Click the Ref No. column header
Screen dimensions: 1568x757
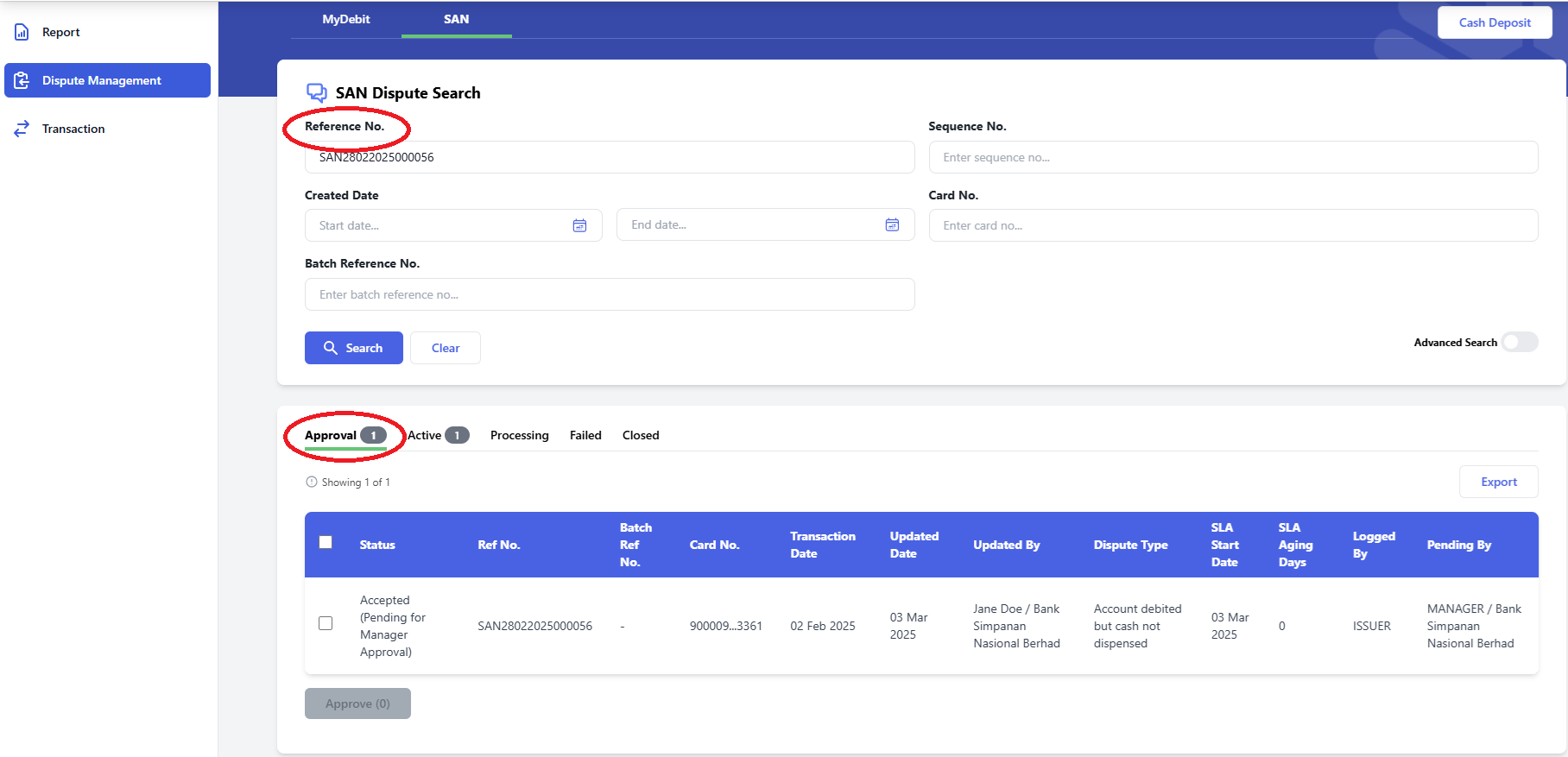click(x=499, y=545)
